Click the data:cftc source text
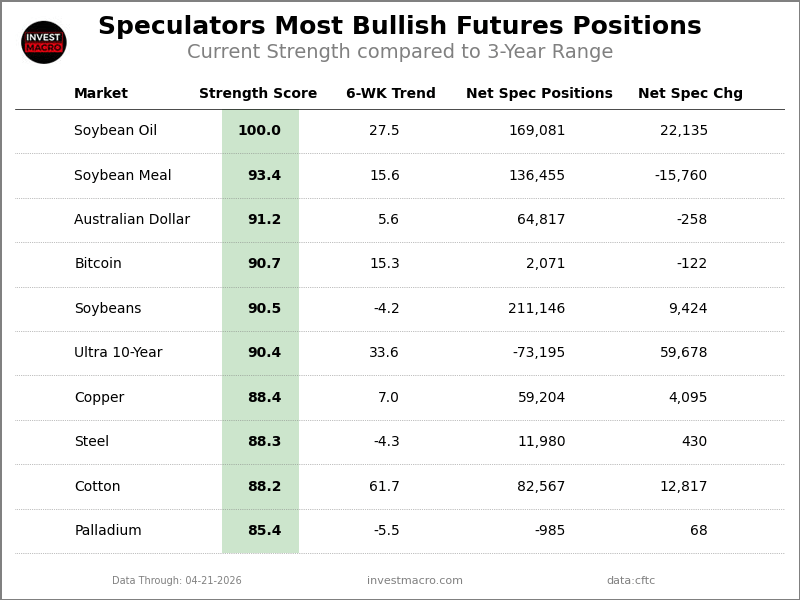Image resolution: width=800 pixels, height=600 pixels. (631, 581)
